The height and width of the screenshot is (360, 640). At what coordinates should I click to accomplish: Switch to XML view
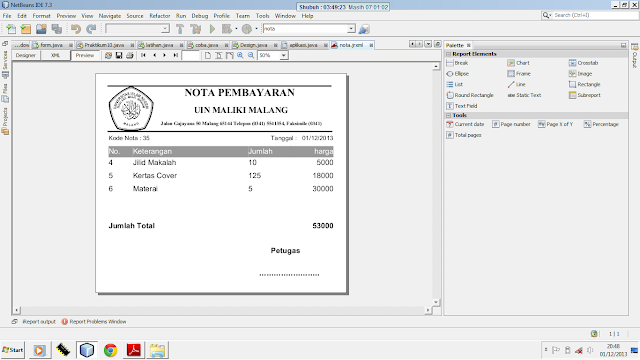[x=55, y=55]
